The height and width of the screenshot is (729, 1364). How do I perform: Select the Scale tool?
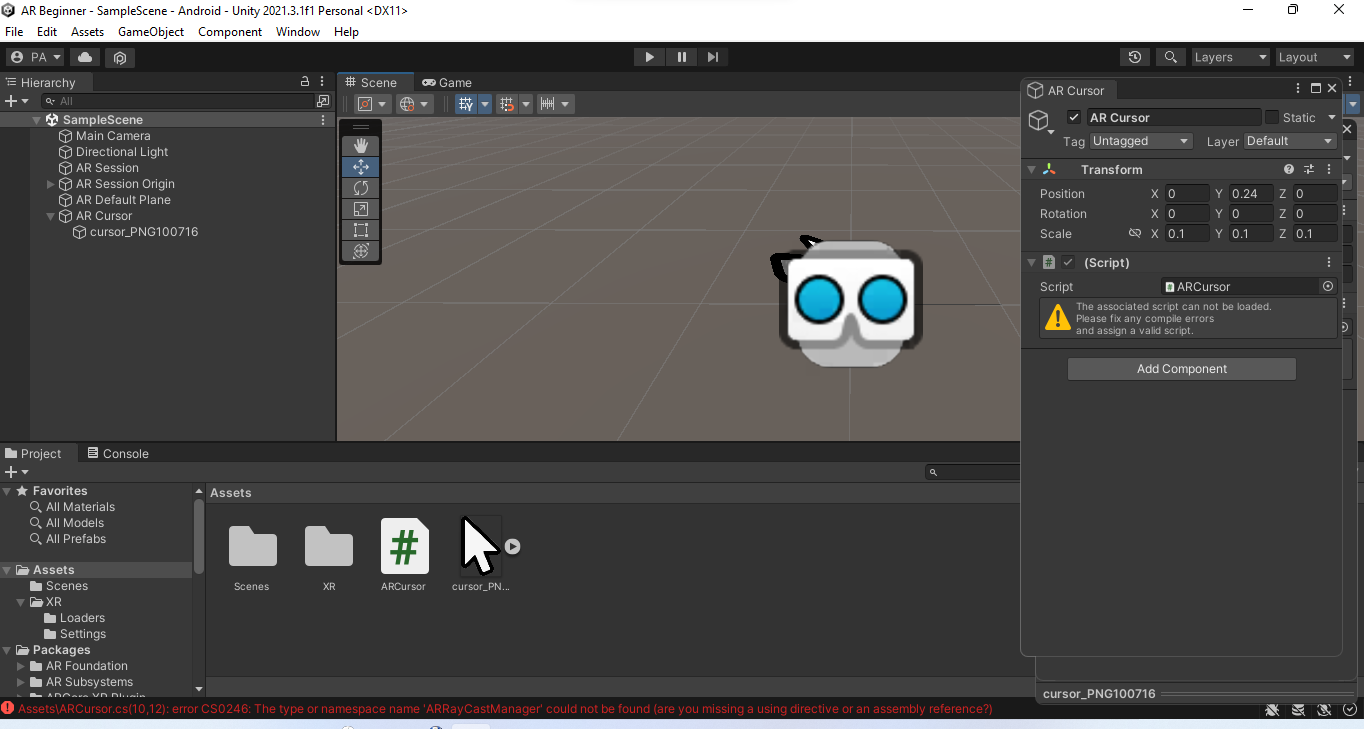(360, 209)
